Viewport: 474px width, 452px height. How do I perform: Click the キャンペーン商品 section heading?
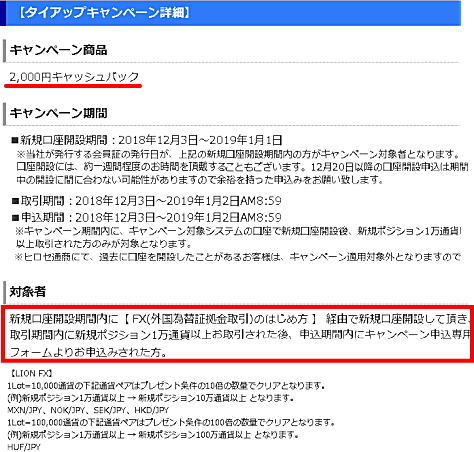58,50
